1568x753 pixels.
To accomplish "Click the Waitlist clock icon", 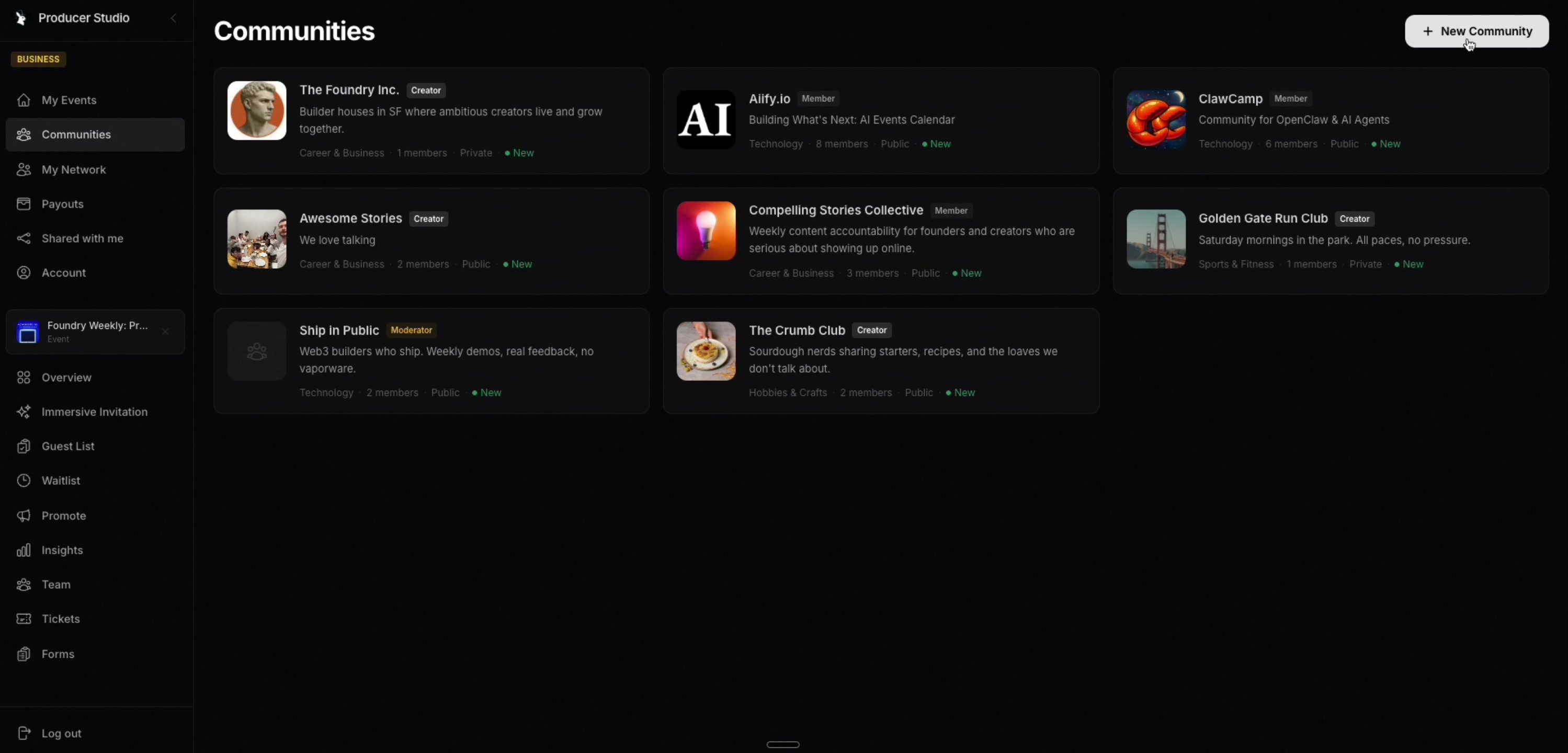I will [x=24, y=480].
